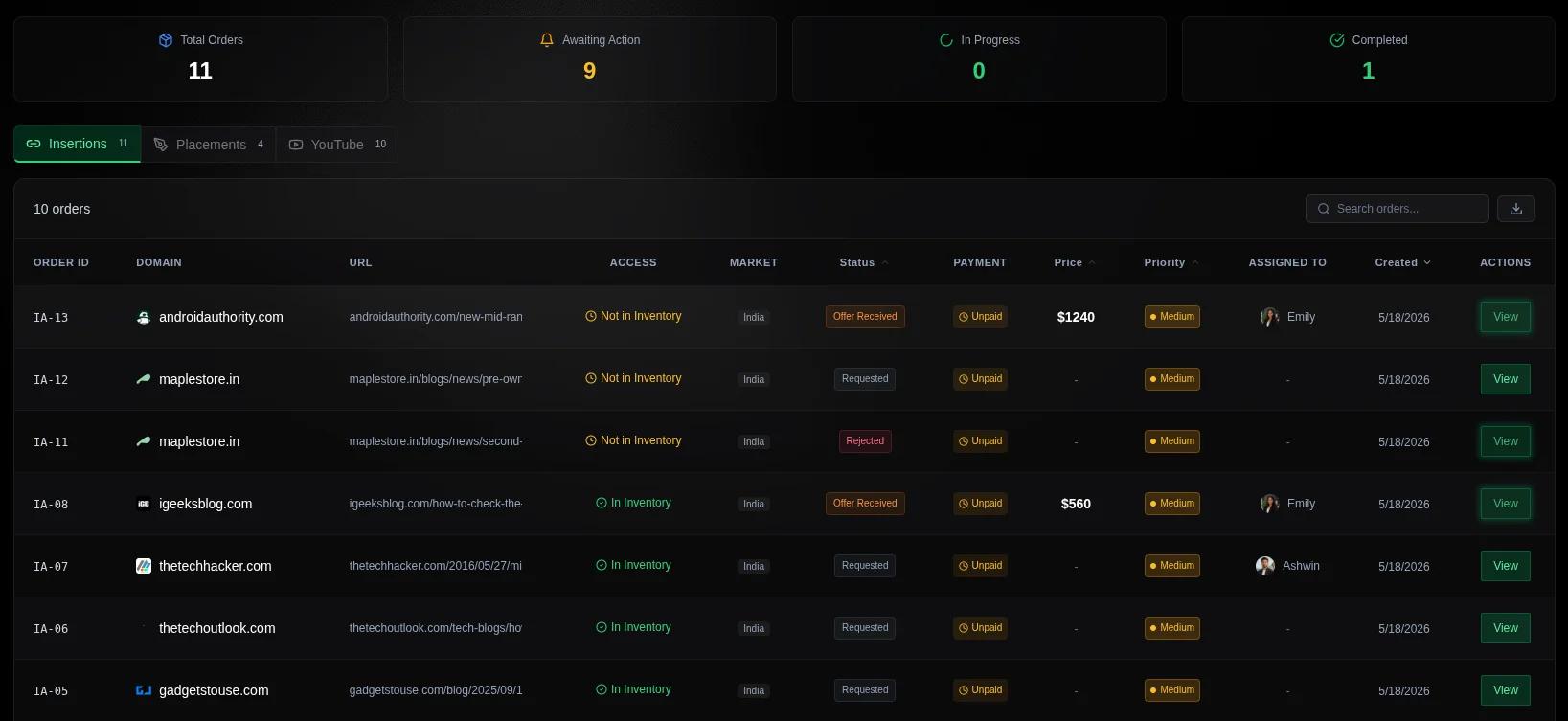Click order ID IA-05
Image resolution: width=1568 pixels, height=721 pixels.
(x=51, y=691)
